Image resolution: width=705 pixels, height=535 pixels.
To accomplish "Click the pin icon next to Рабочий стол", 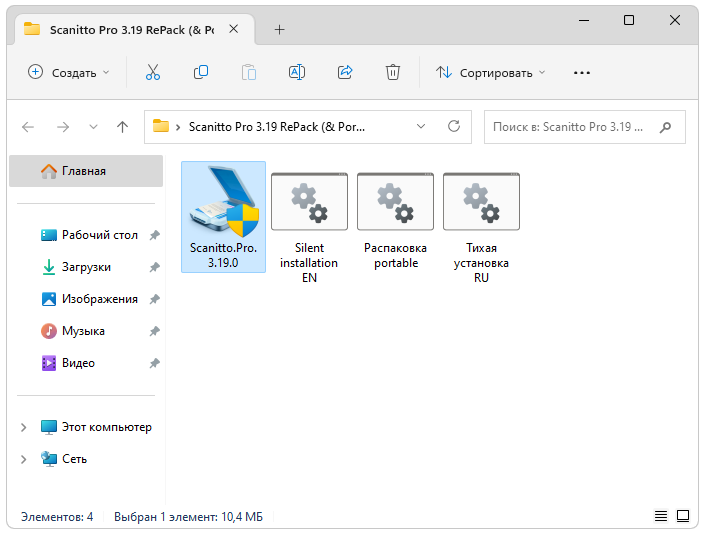I will [x=155, y=235].
